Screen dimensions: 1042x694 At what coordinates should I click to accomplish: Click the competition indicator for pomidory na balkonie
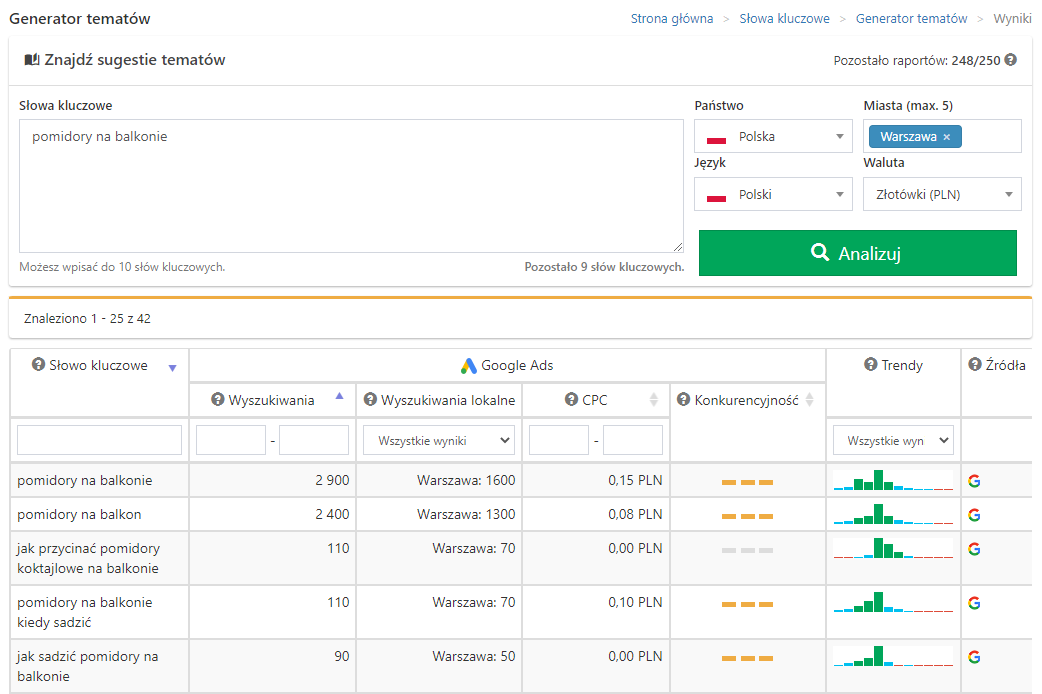tap(748, 482)
